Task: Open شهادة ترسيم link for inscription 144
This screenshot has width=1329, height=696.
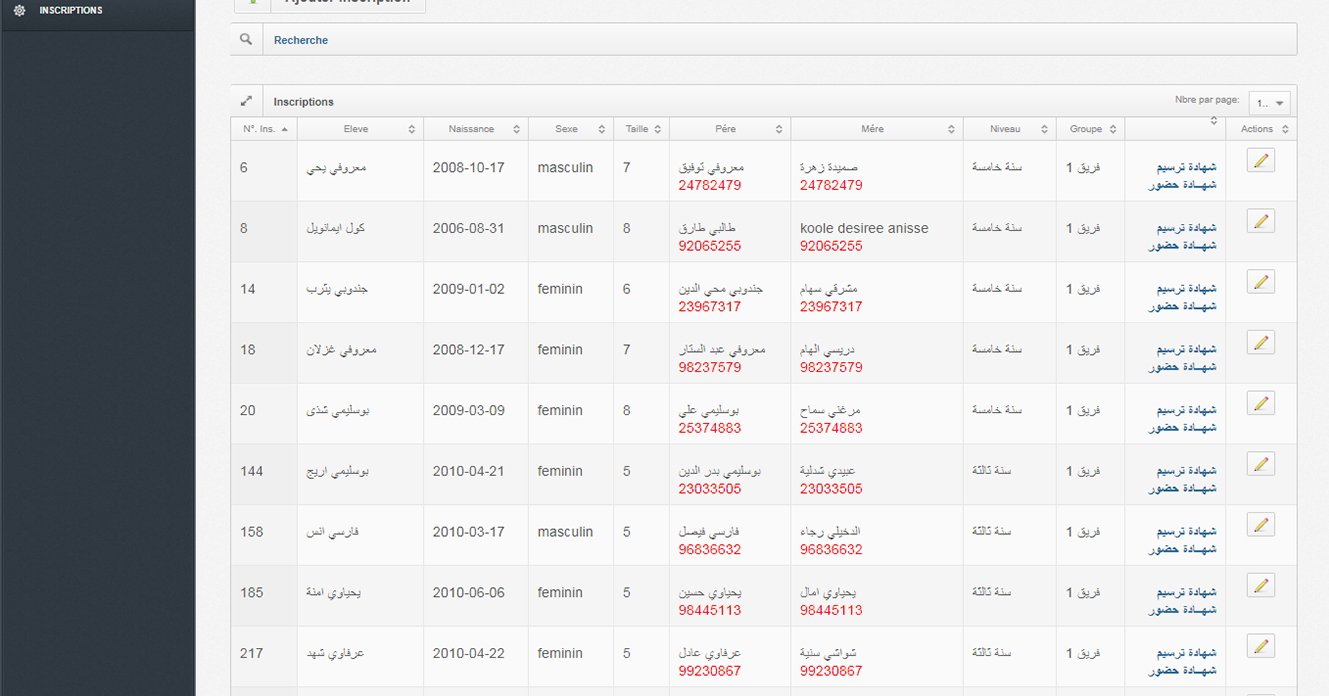Action: tap(1186, 471)
